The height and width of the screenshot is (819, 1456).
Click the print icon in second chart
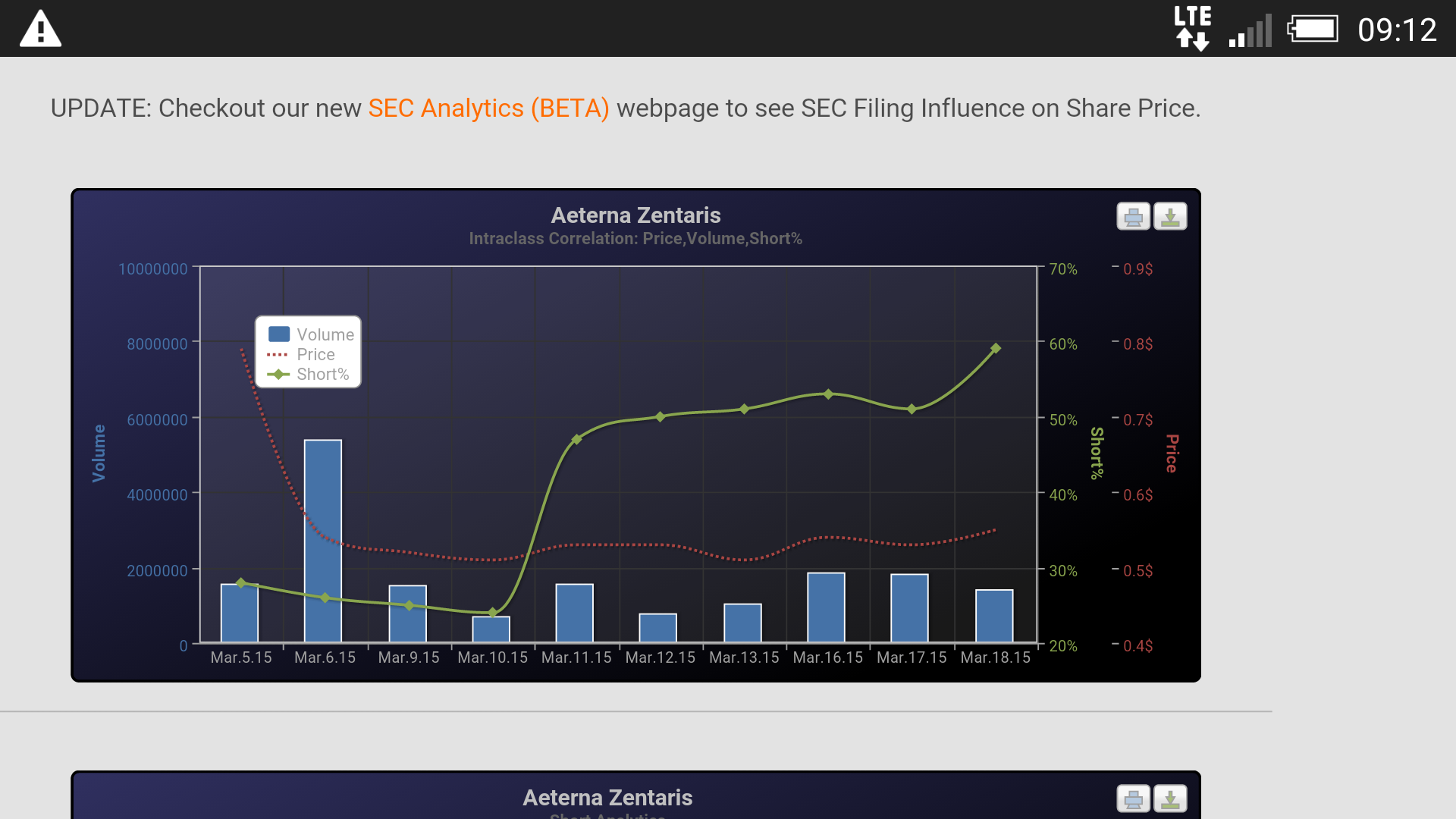1133,799
